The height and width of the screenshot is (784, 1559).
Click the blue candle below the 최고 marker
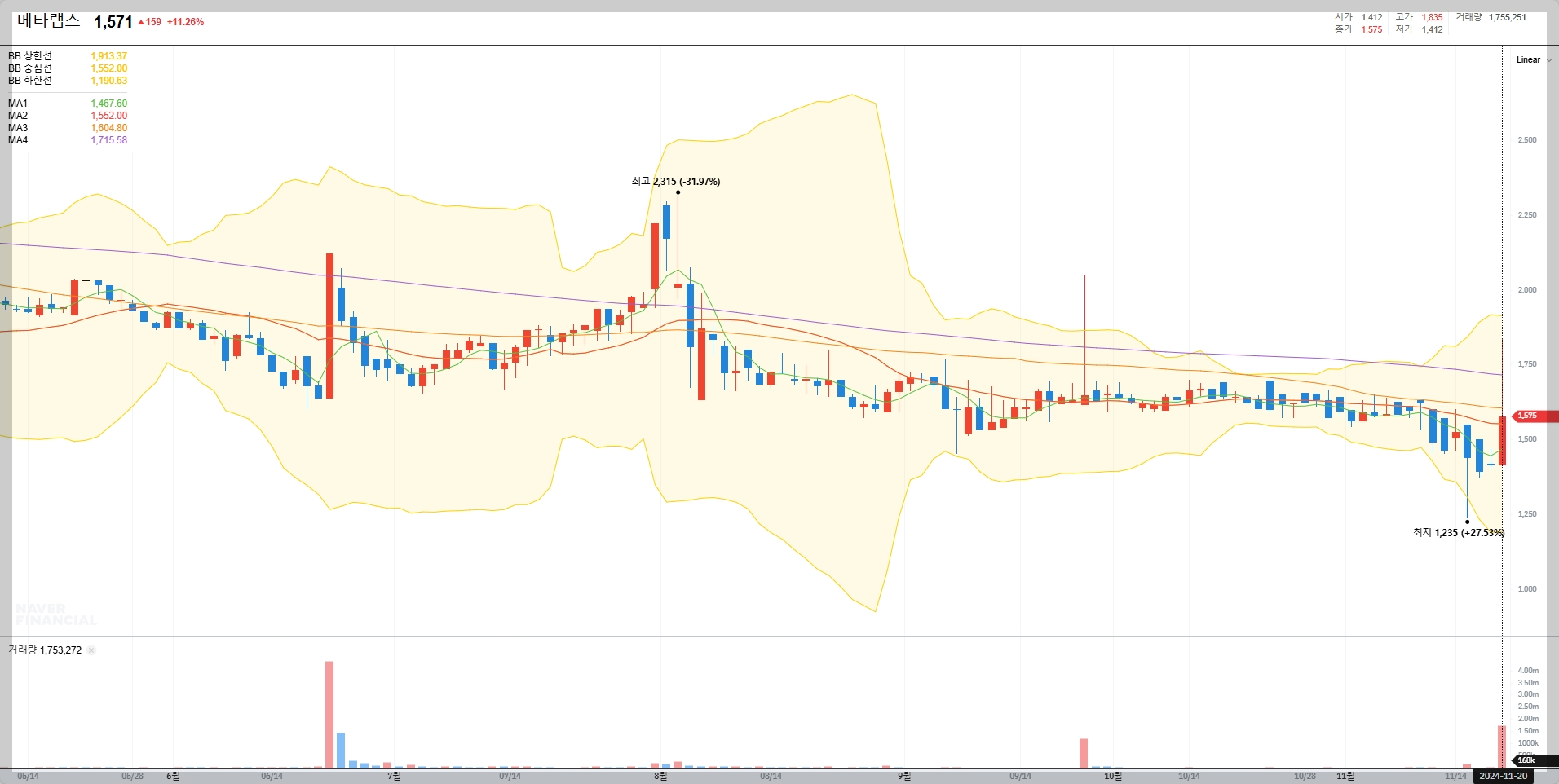click(x=666, y=222)
